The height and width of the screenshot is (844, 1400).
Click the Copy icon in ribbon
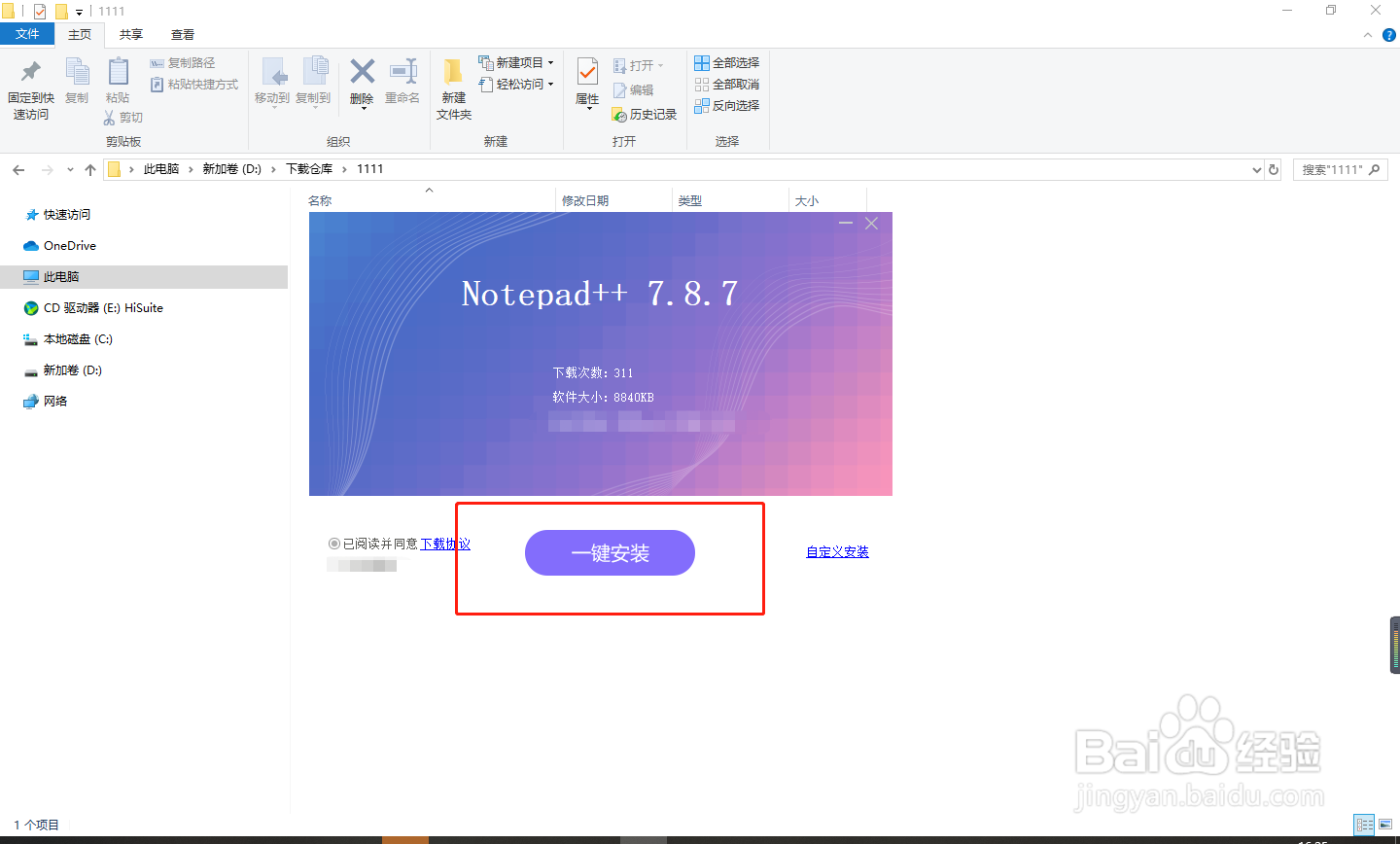[x=77, y=72]
